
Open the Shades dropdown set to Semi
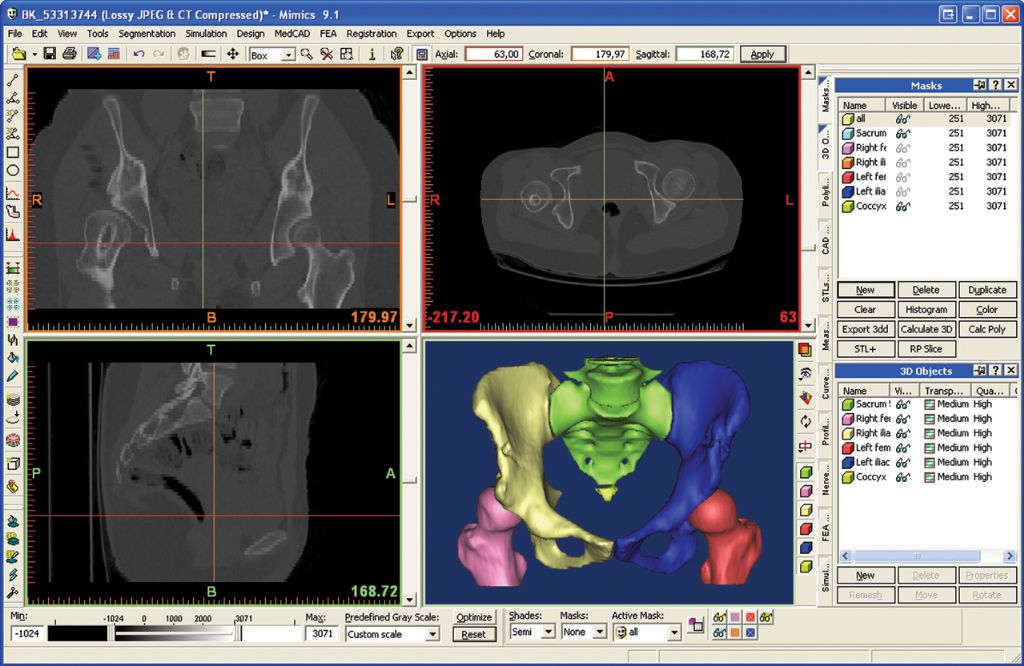(548, 632)
